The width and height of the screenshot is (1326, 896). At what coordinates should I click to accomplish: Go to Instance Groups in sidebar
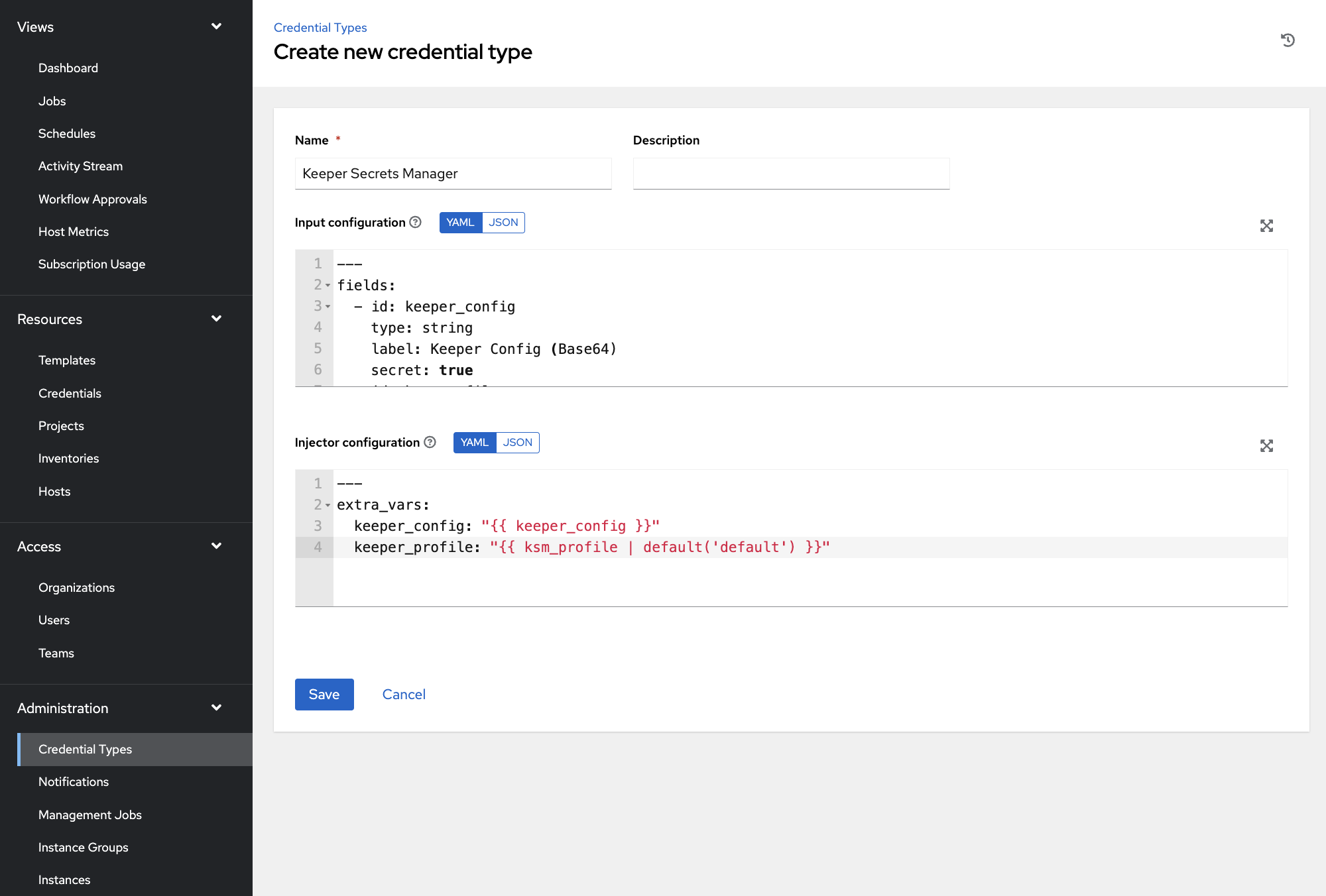pos(84,848)
